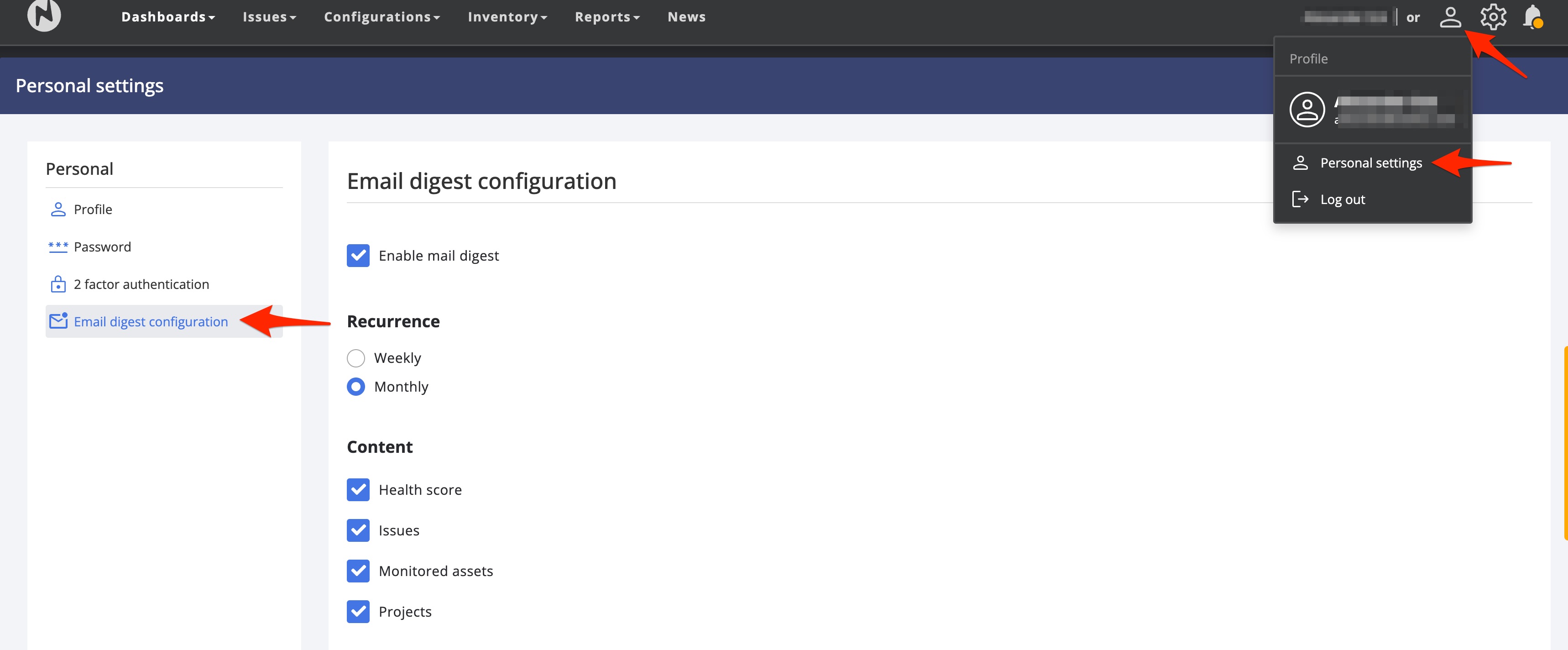Open the News menu item
This screenshot has height=650, width=1568.
(x=686, y=17)
